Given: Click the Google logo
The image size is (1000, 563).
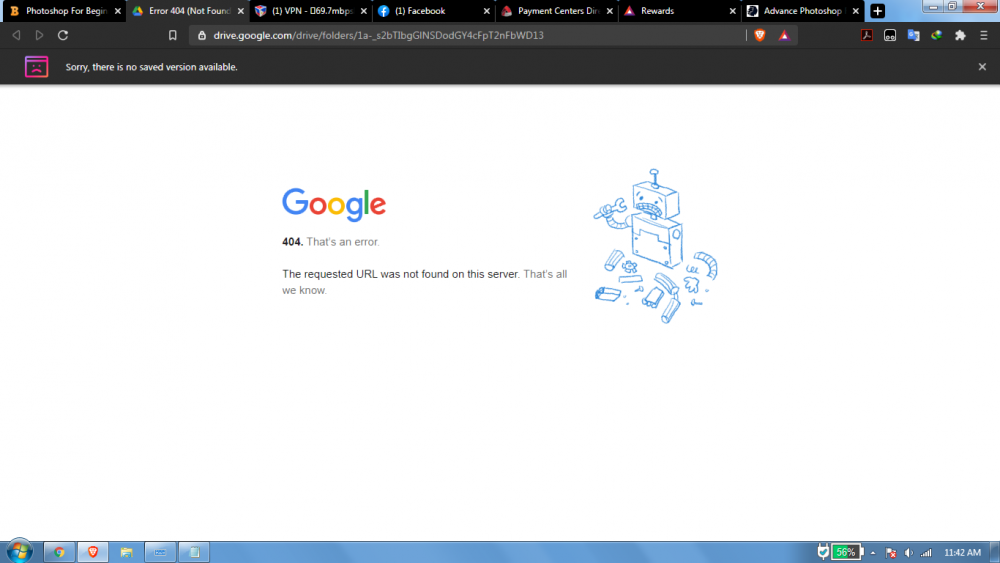Looking at the screenshot, I should coord(334,204).
